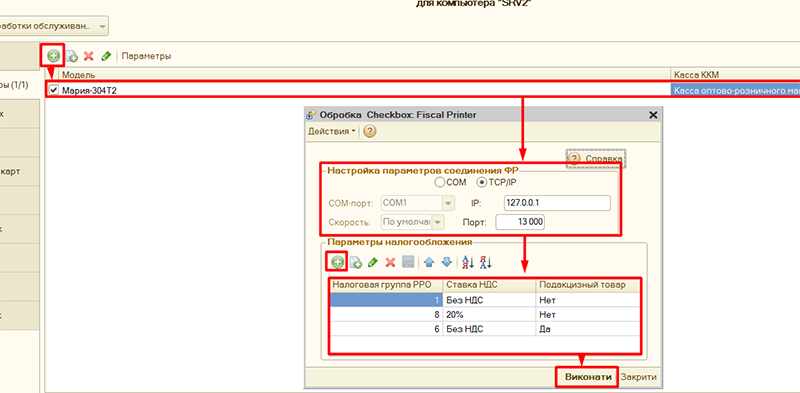Select tax group 1 cell

click(x=386, y=300)
